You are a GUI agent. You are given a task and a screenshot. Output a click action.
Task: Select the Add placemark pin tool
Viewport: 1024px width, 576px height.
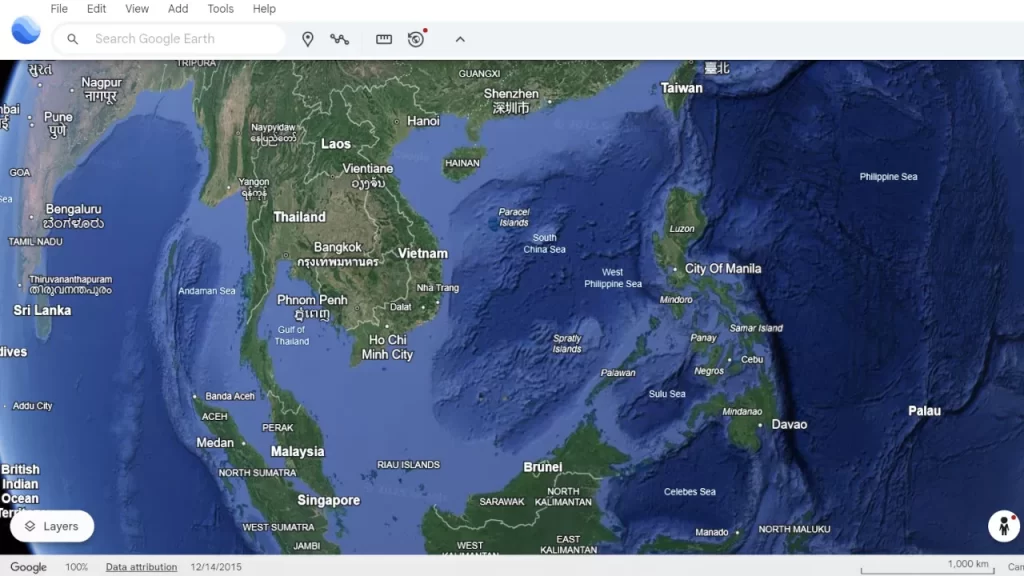[x=308, y=39]
